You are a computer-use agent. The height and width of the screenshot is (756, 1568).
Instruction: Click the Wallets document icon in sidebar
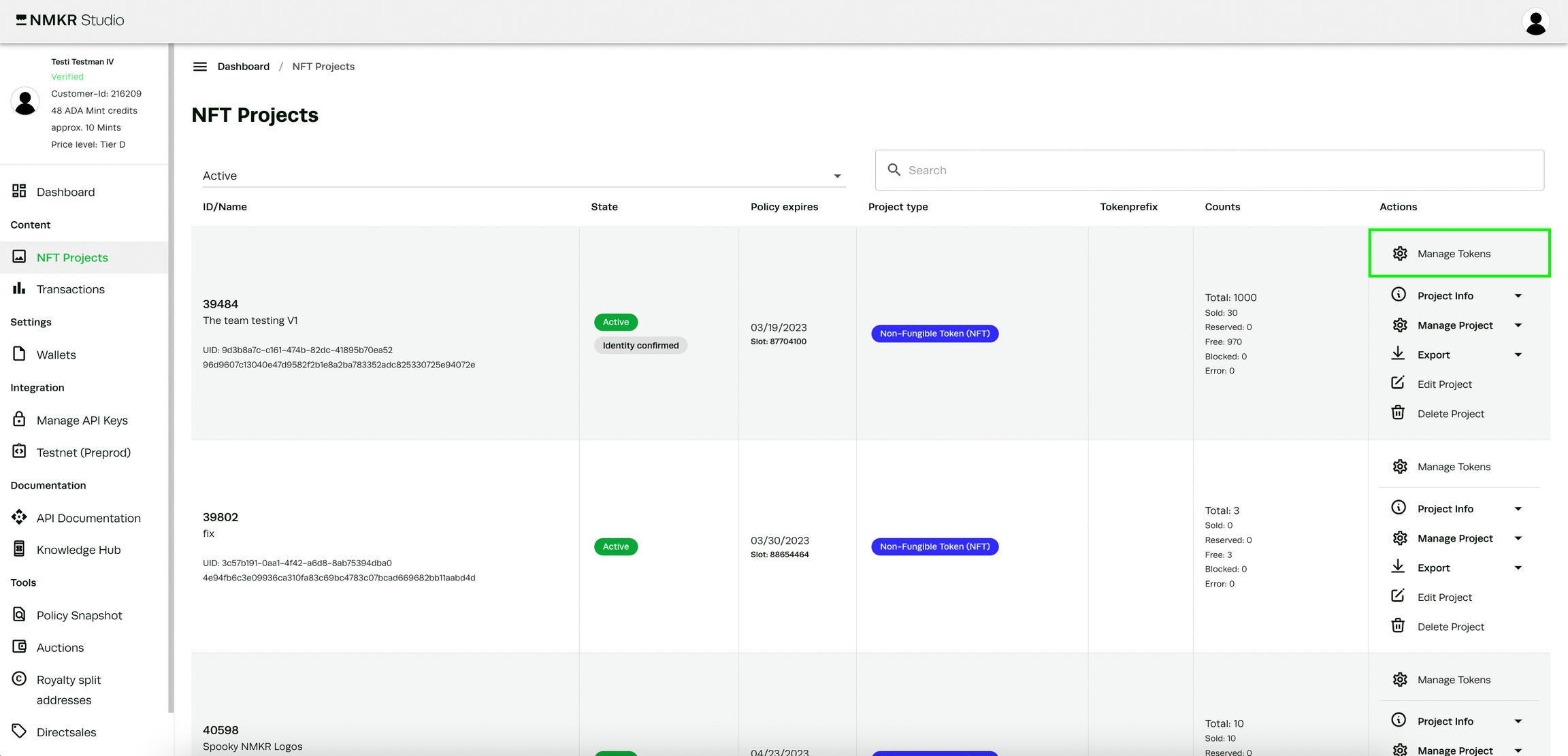click(19, 354)
